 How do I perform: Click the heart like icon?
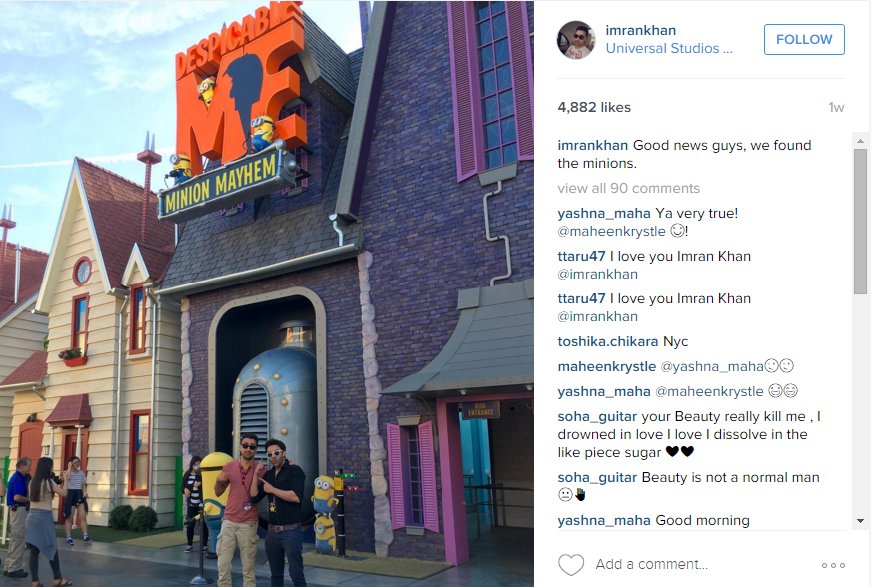(571, 565)
